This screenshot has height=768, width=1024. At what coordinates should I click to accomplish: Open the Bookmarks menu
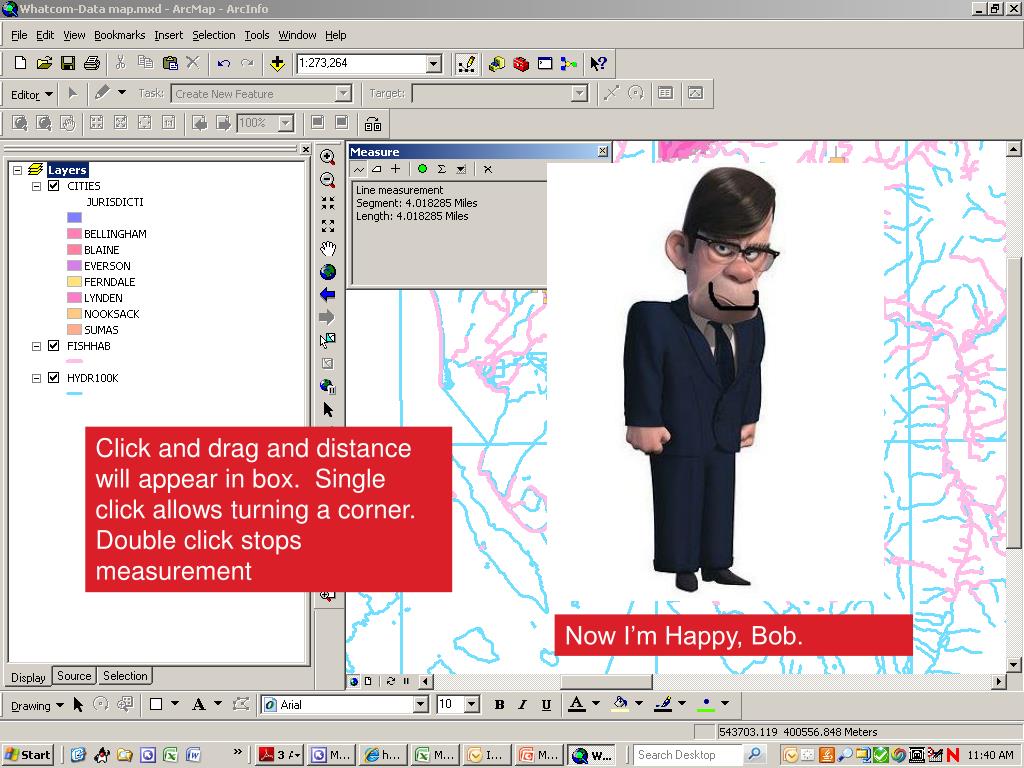click(x=119, y=35)
